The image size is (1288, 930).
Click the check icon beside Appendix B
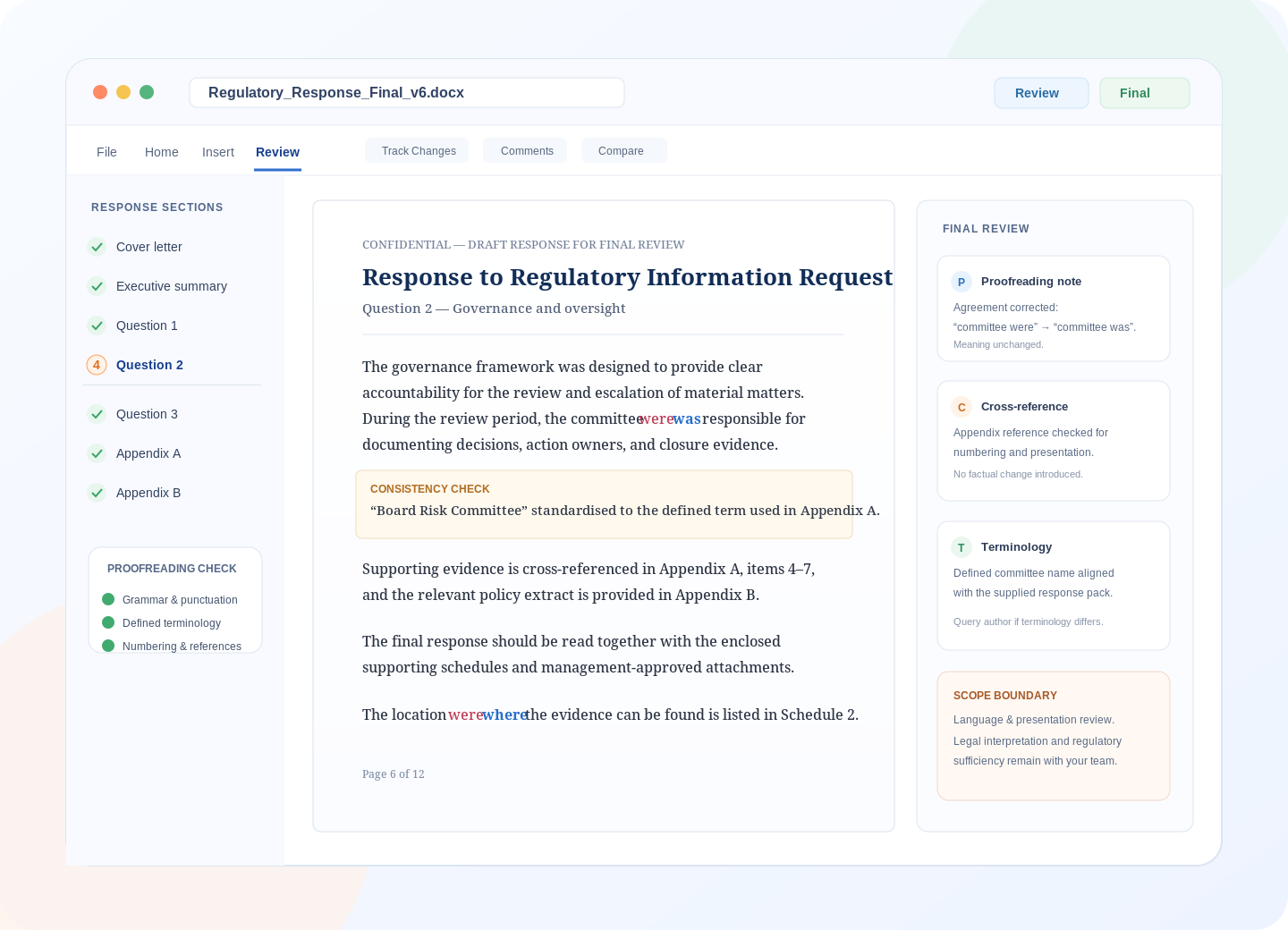(x=97, y=493)
